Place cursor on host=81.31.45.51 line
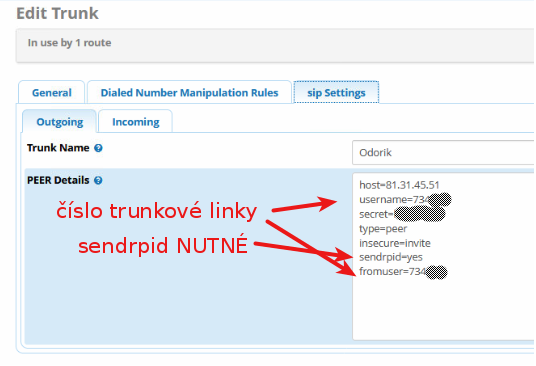Viewport: 536px width, 366px height. click(399, 185)
